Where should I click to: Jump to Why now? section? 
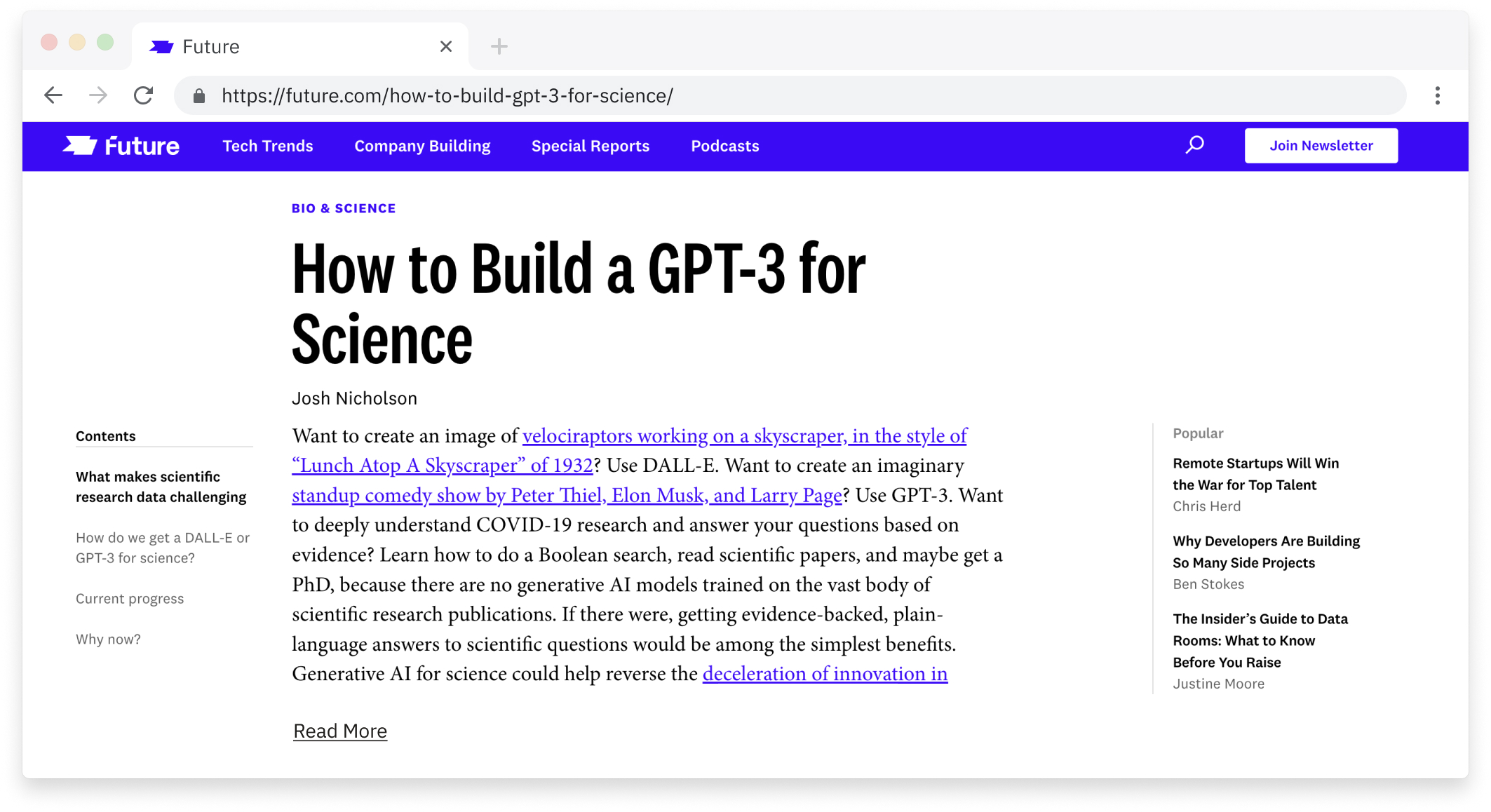point(108,639)
